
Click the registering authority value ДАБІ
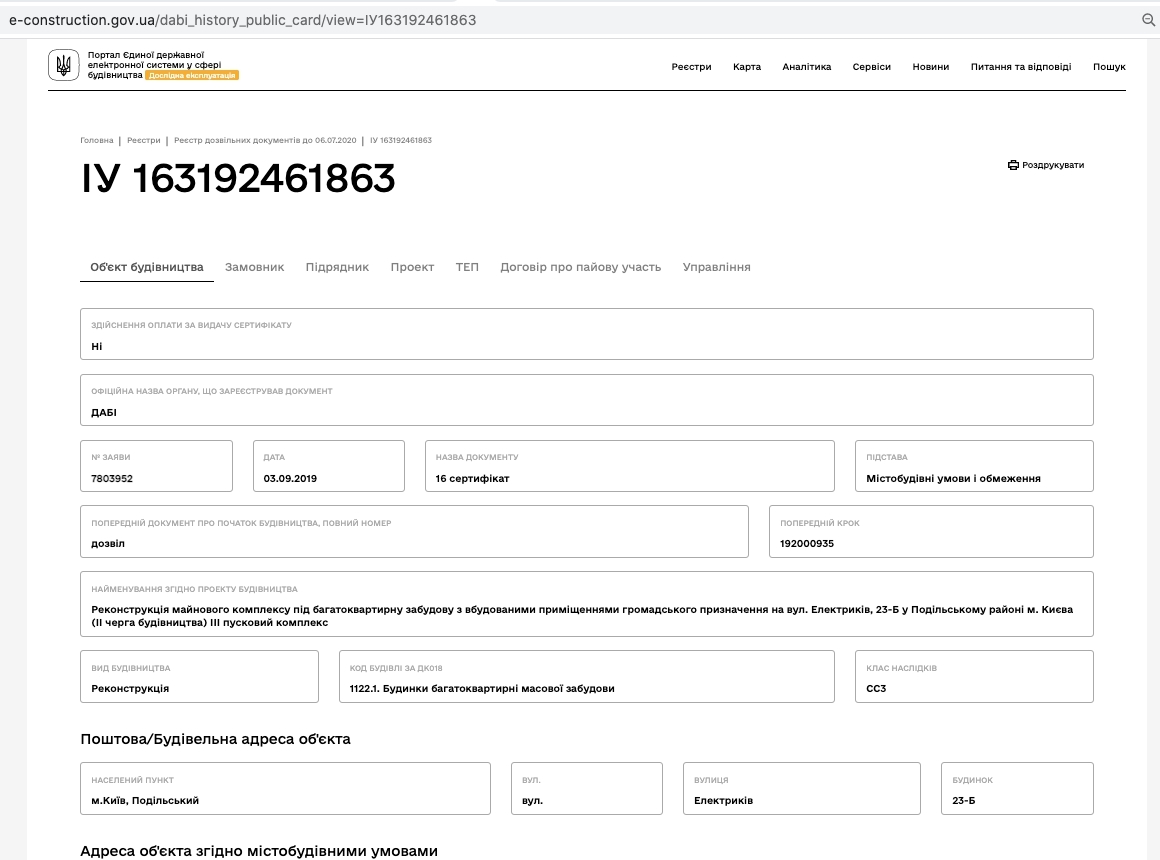point(104,412)
